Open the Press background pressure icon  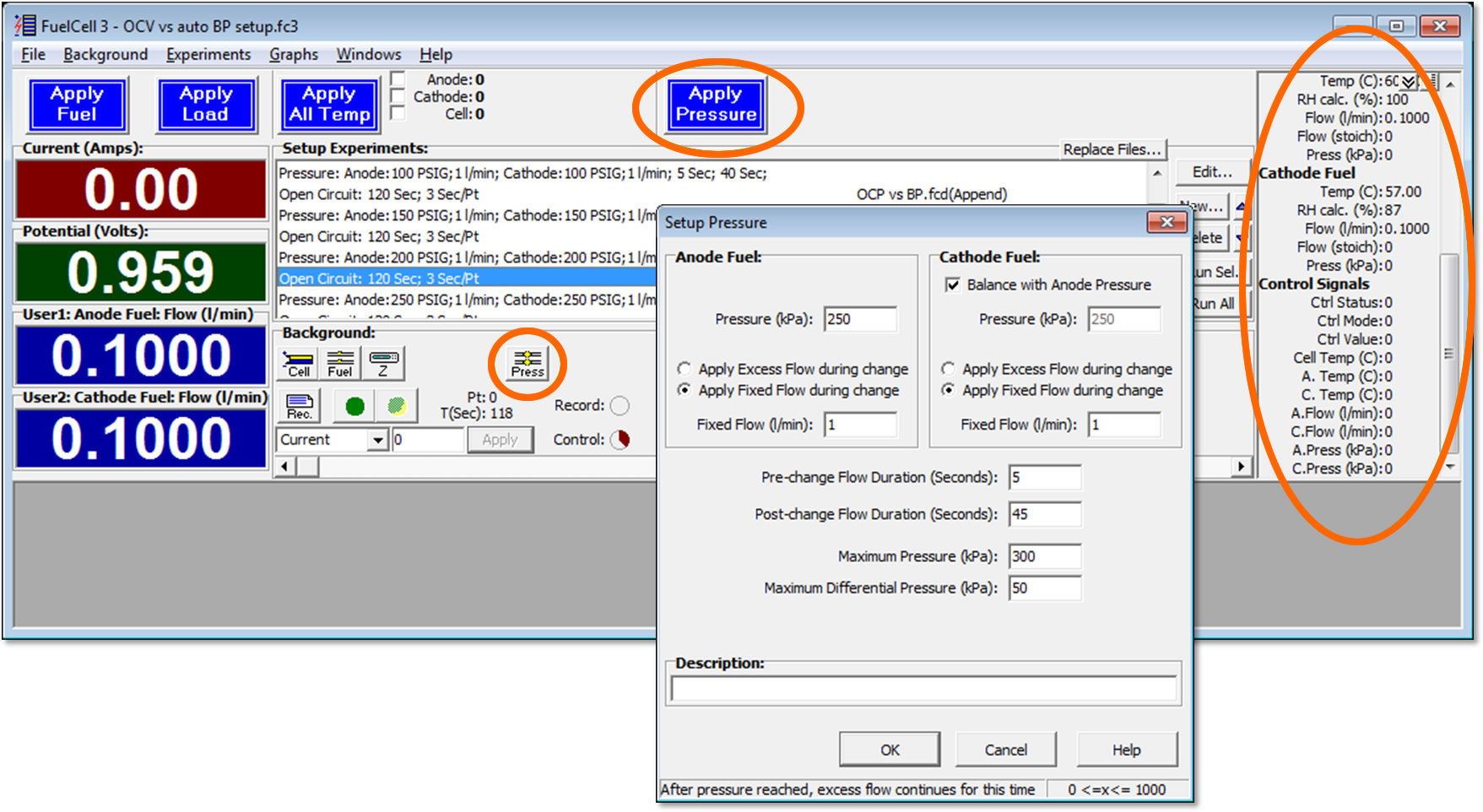coord(528,364)
